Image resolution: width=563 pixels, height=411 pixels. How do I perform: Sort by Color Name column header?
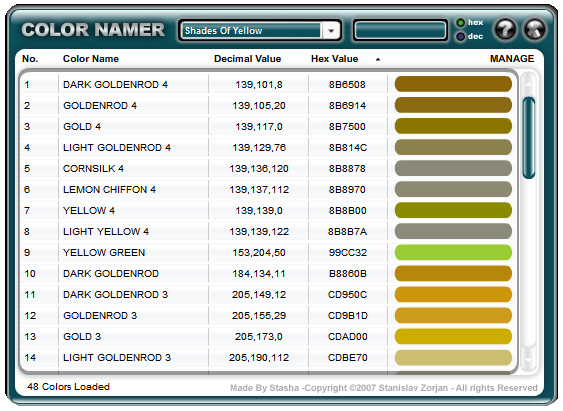[x=90, y=59]
